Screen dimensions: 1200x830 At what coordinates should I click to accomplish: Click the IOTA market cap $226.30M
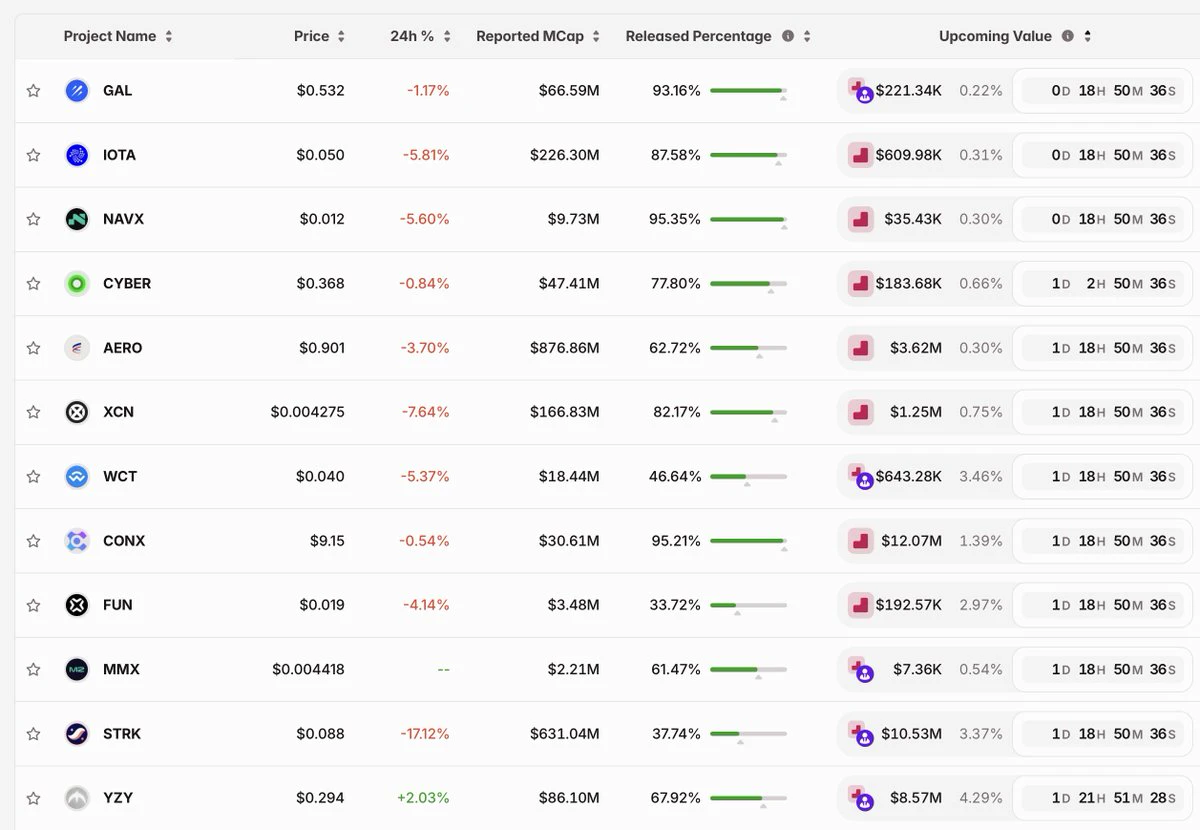[x=565, y=155]
